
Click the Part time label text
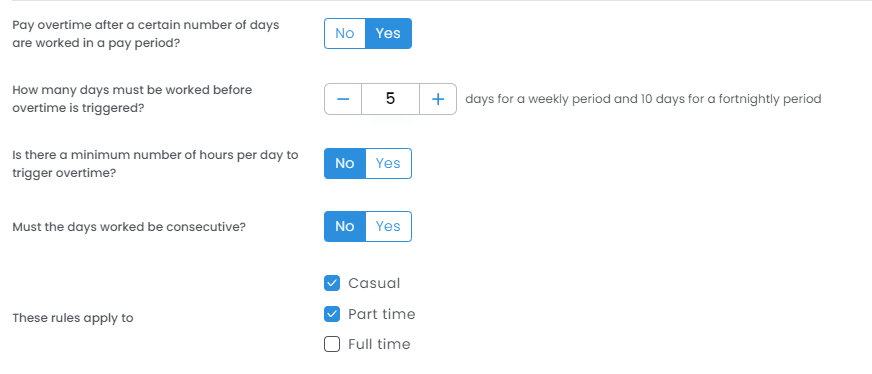click(x=382, y=315)
